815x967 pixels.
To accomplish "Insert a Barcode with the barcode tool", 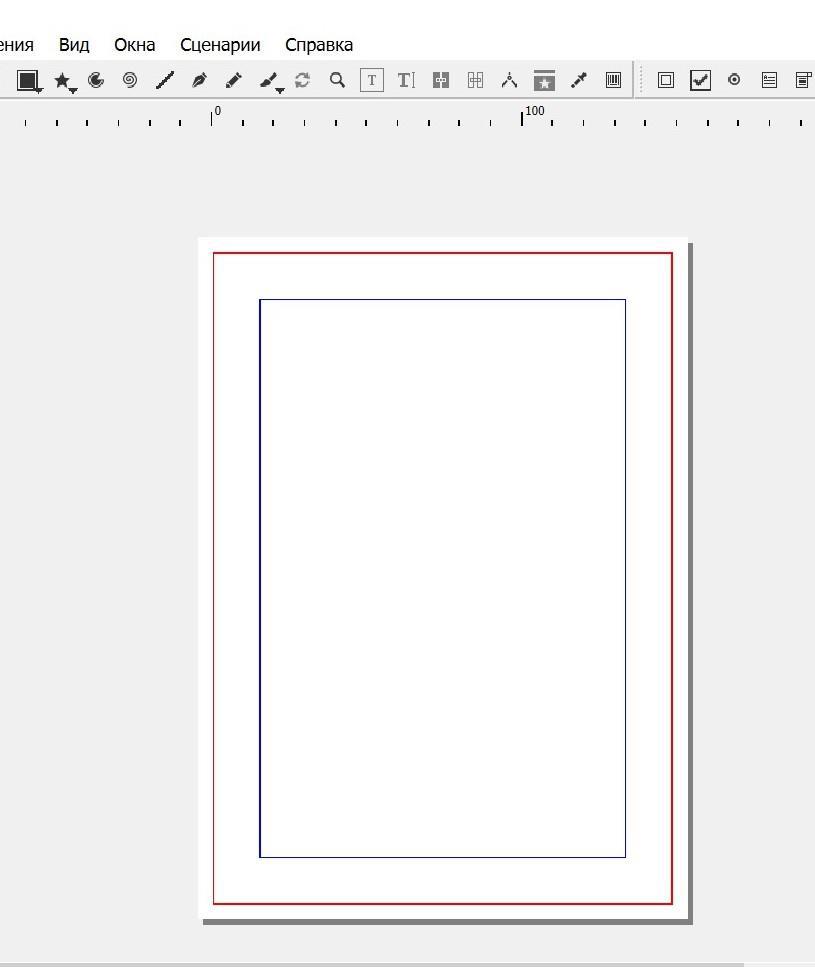I will 613,80.
